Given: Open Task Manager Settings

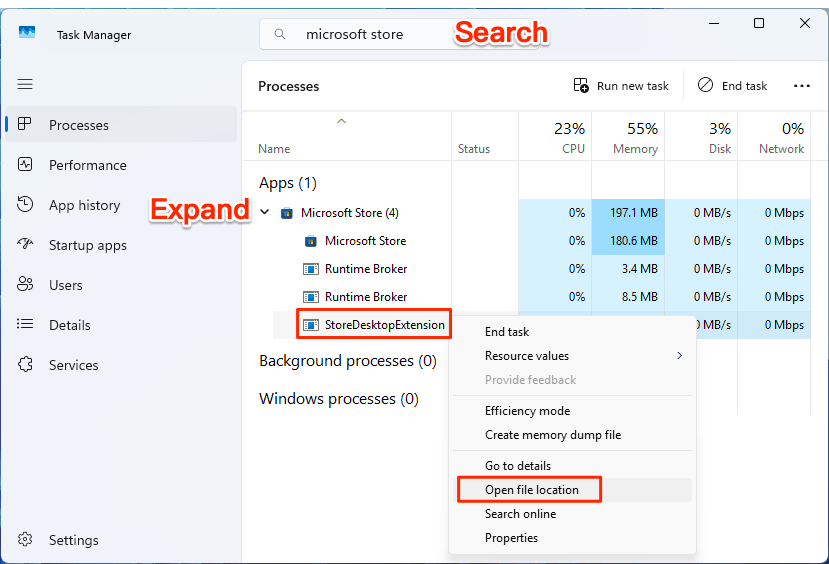Looking at the screenshot, I should (x=121, y=540).
